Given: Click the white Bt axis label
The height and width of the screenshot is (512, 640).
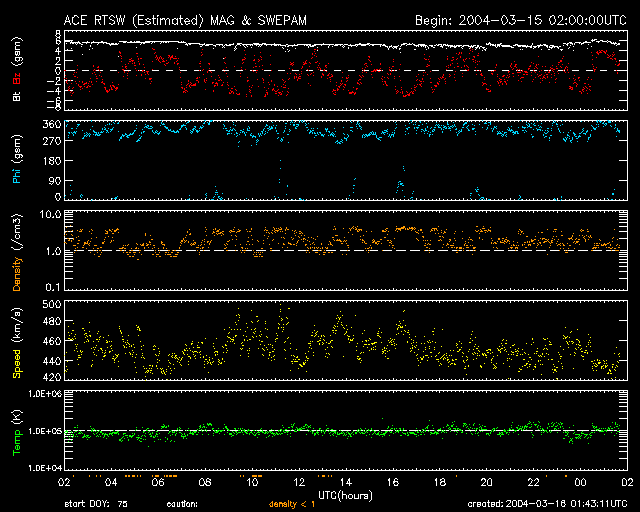Looking at the screenshot, I should [17, 97].
